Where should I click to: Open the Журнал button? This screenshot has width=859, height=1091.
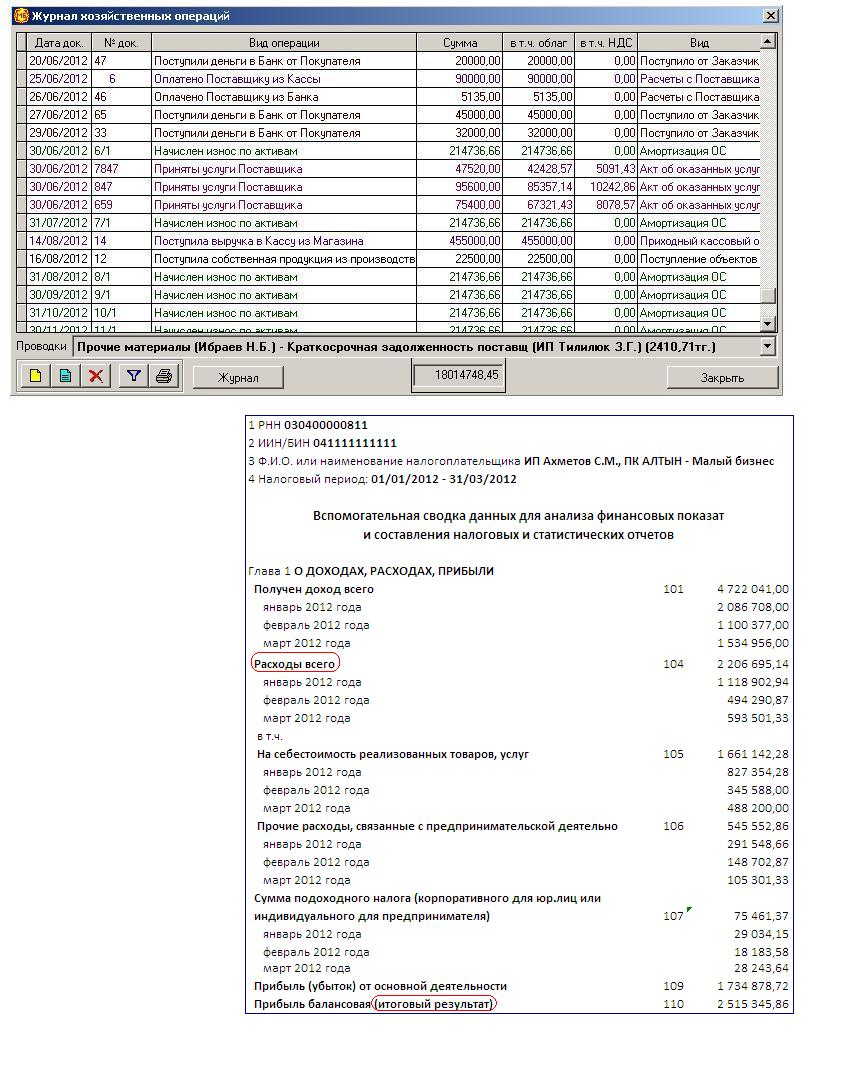pyautogui.click(x=238, y=377)
